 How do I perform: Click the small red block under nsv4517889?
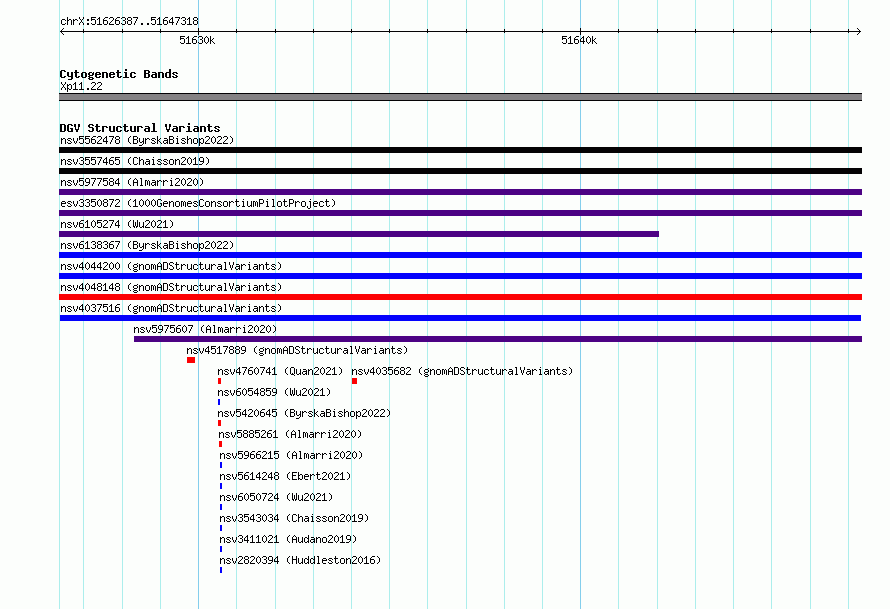(x=191, y=360)
